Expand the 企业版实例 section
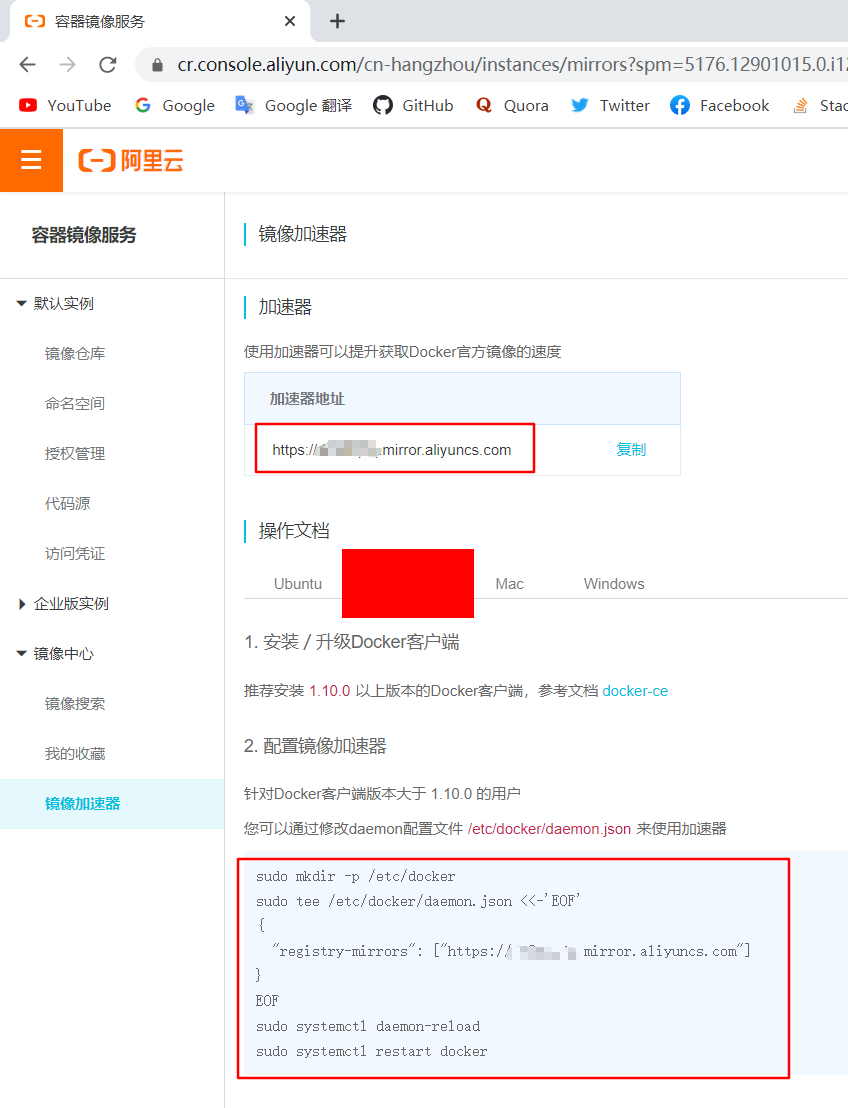Screen dimensions: 848x1108 pos(63,603)
